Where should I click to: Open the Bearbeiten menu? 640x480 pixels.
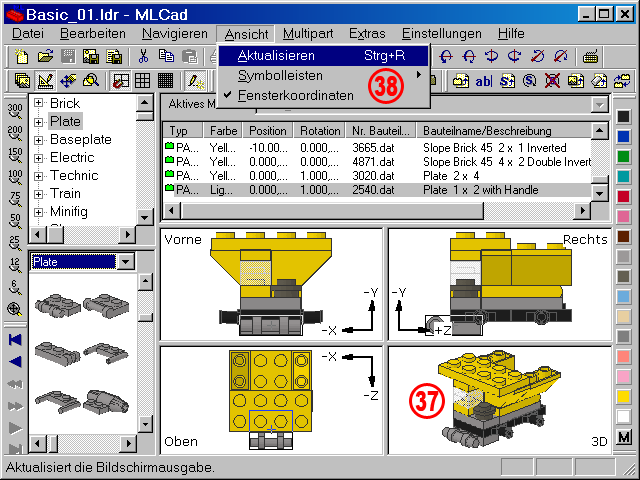[93, 33]
